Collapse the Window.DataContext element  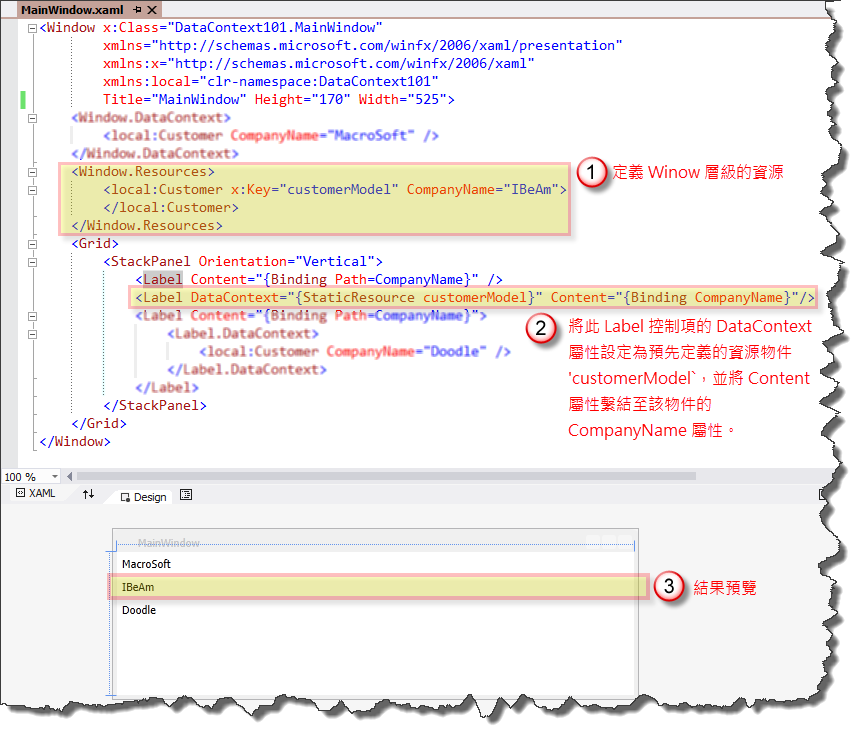[32, 118]
